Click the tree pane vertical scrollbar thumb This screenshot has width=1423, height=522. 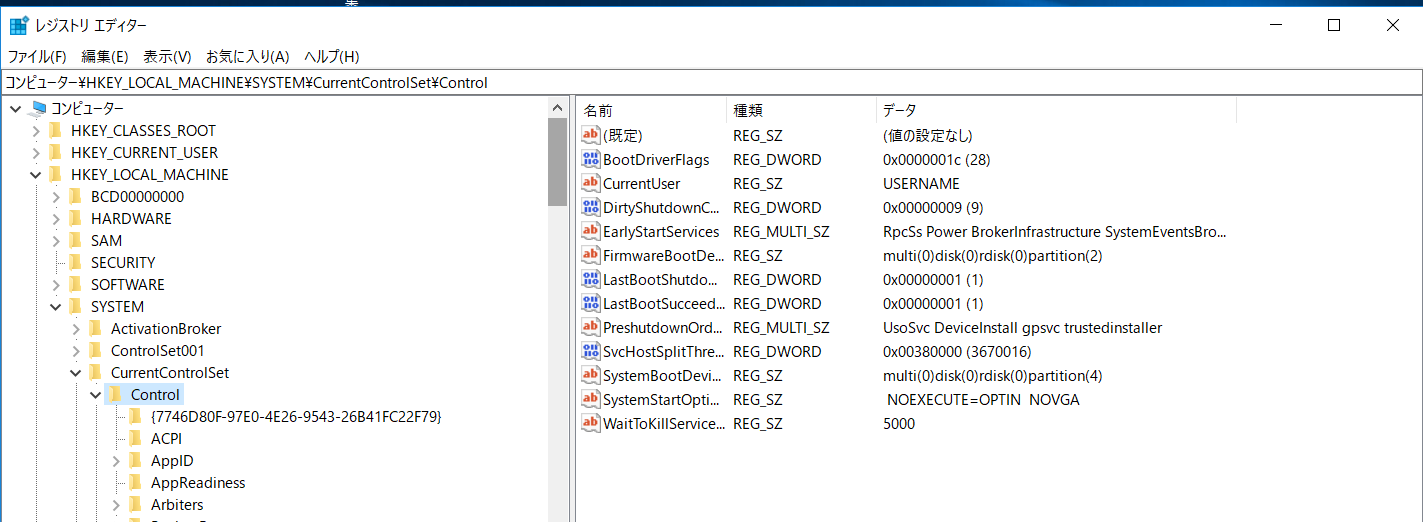point(557,161)
